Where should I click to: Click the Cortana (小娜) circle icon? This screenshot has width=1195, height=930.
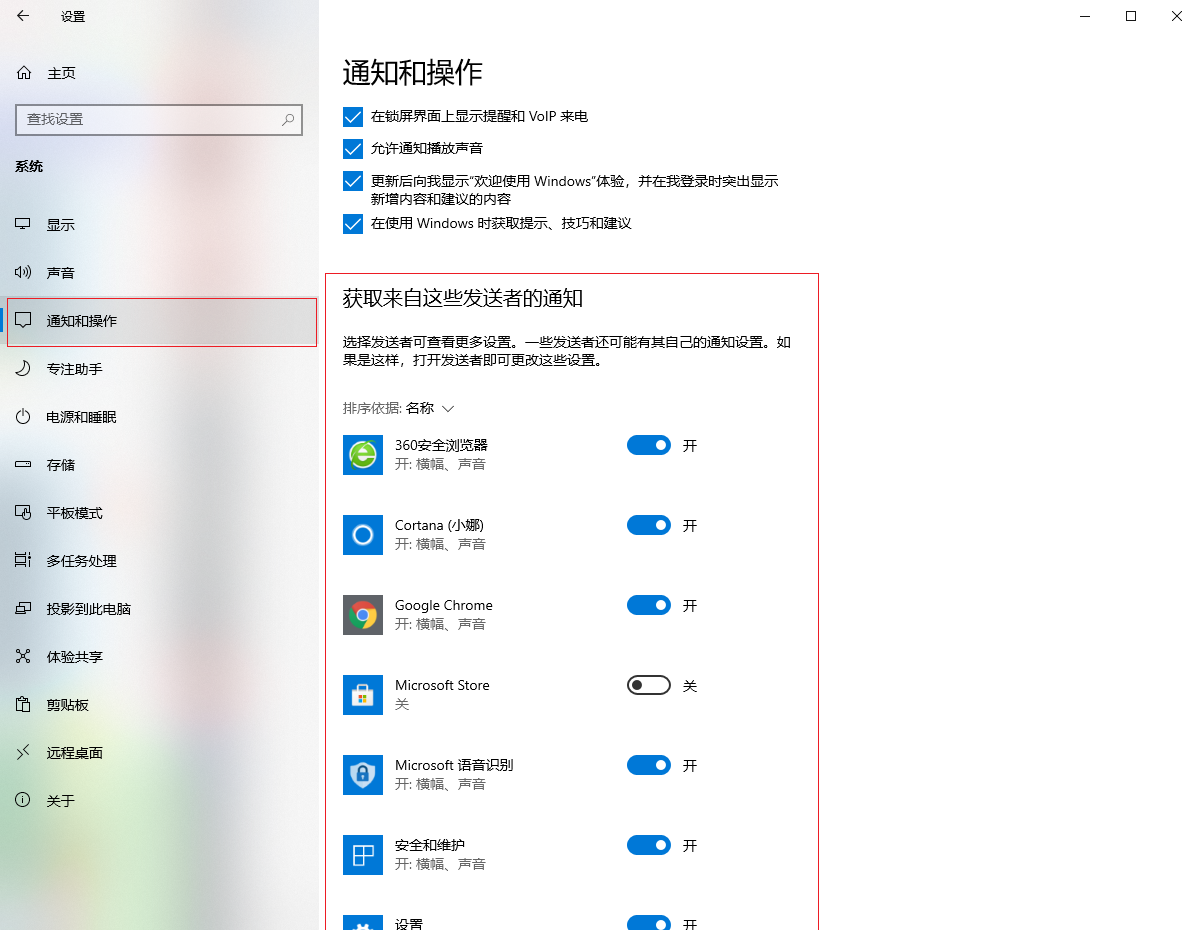362,535
